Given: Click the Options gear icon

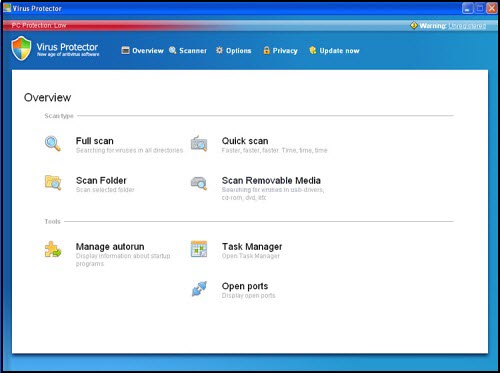Looking at the screenshot, I should point(219,50).
